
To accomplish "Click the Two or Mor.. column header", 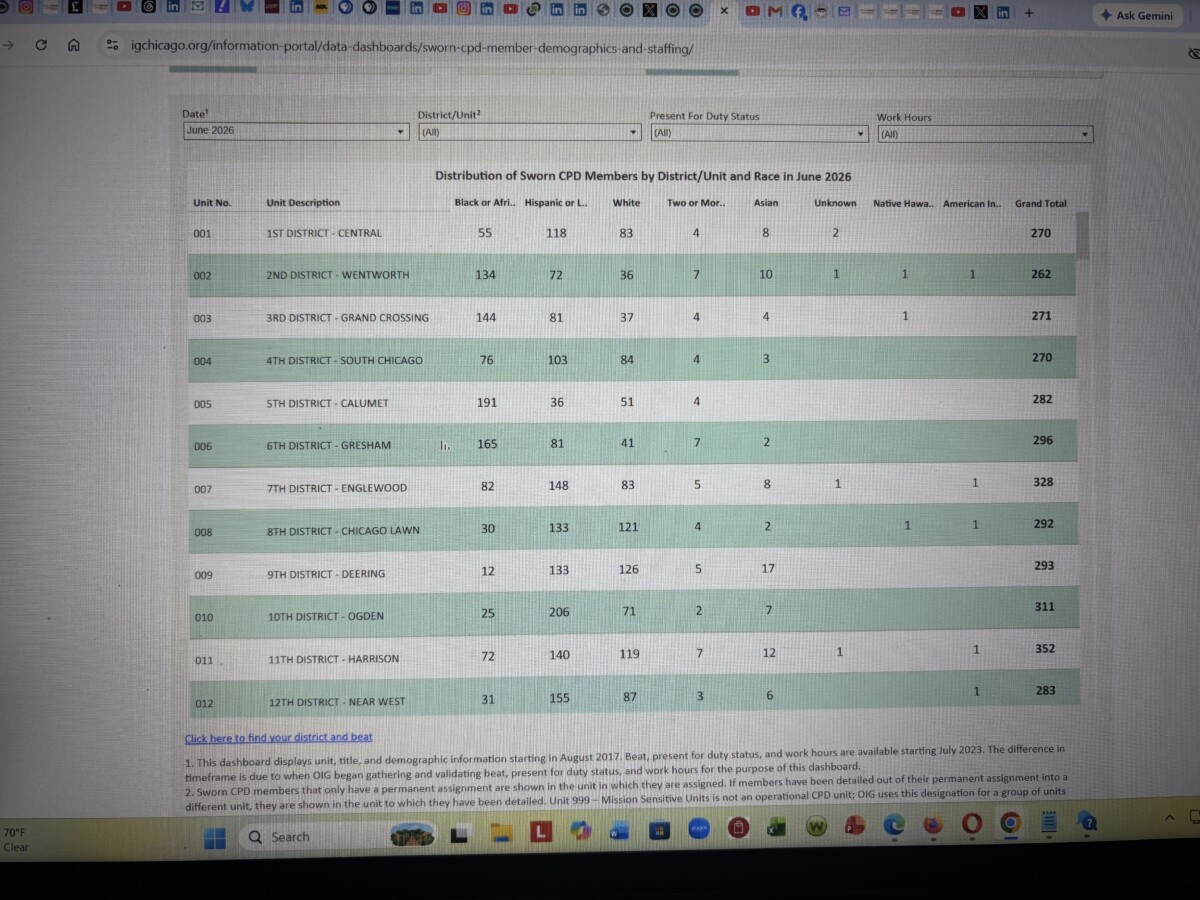I will pyautogui.click(x=696, y=203).
